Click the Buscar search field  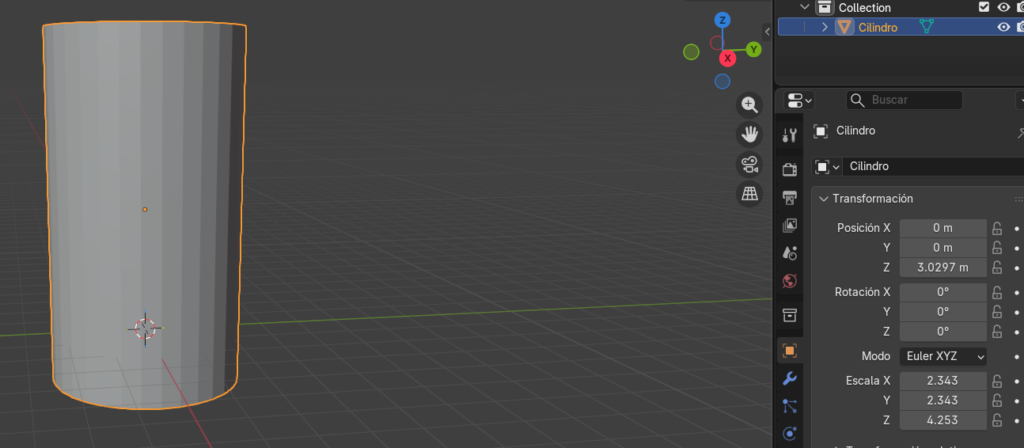pos(904,100)
